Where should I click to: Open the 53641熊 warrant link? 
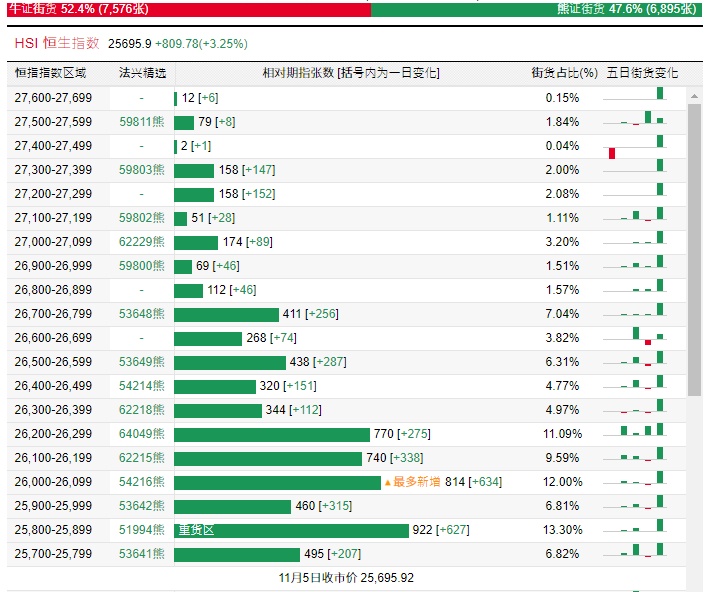[142, 554]
